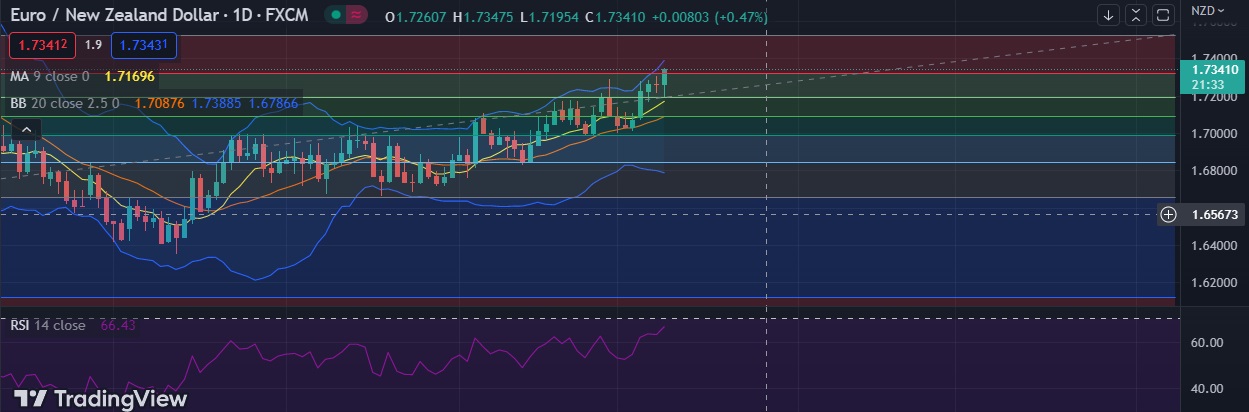
Task: Click the downward arrow button in chart header
Action: pyautogui.click(x=1108, y=15)
